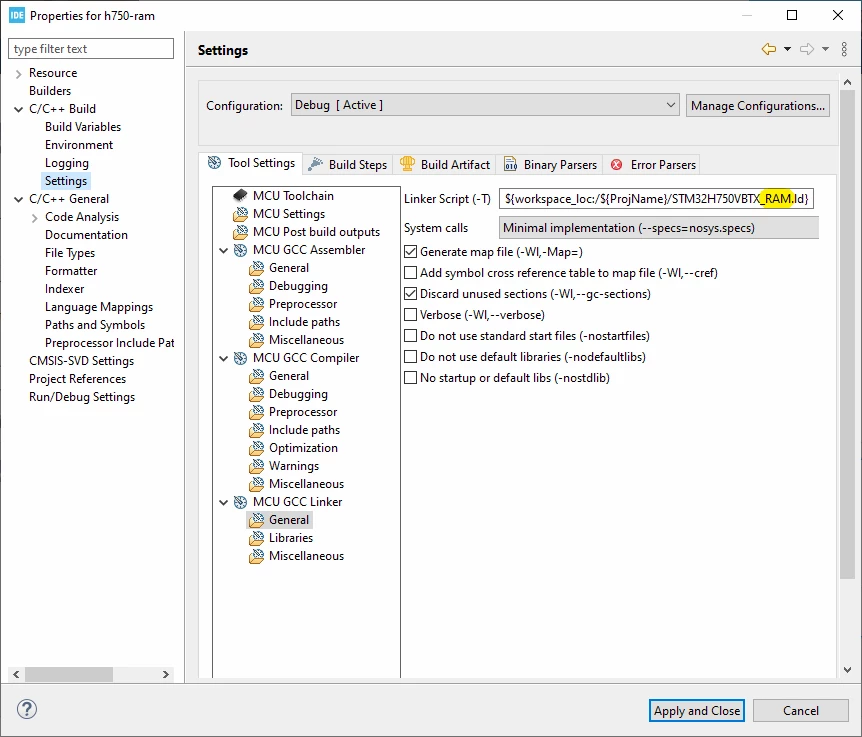Open Manage Configurations dialog
The height and width of the screenshot is (737, 862).
pos(758,106)
